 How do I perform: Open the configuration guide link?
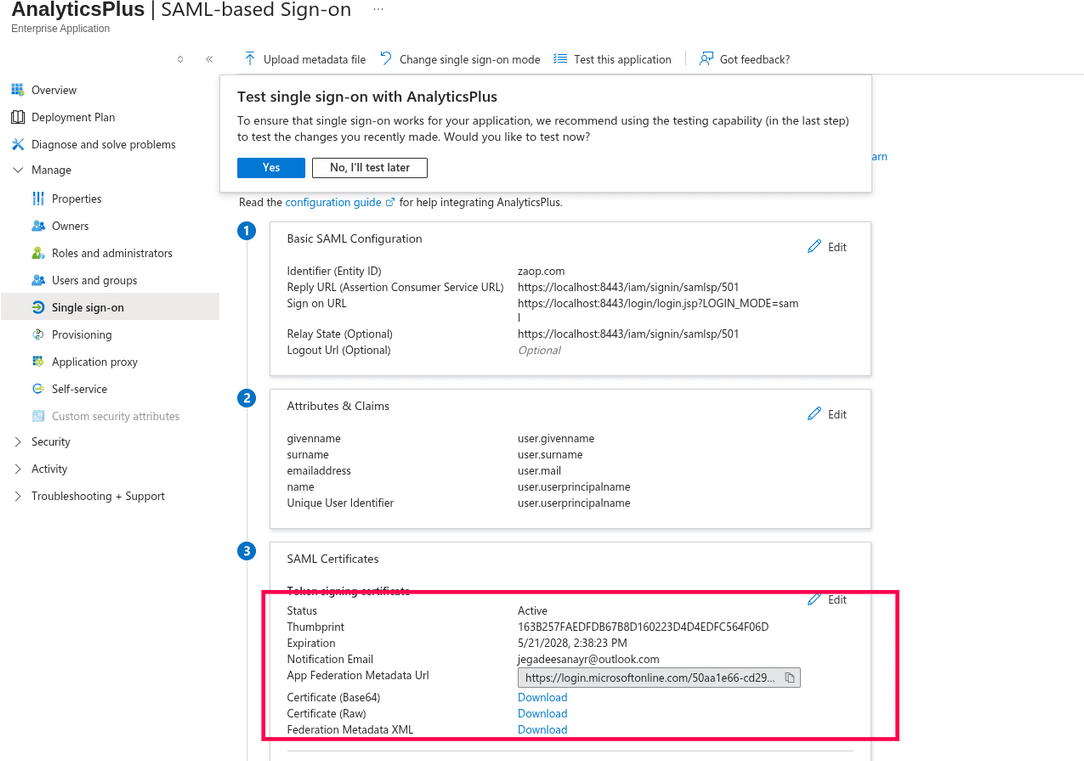coord(333,203)
